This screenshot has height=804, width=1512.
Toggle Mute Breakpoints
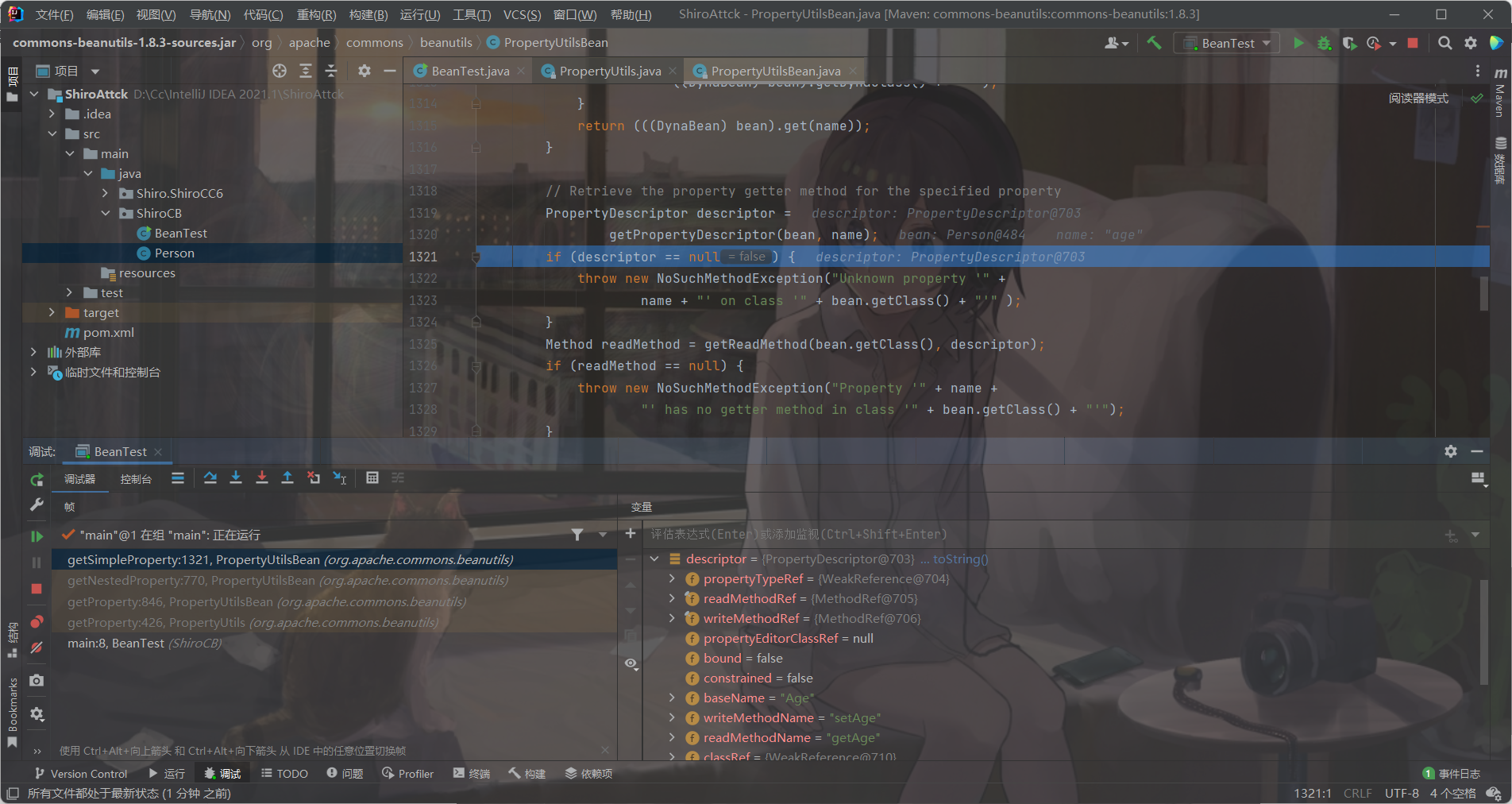coord(37,647)
